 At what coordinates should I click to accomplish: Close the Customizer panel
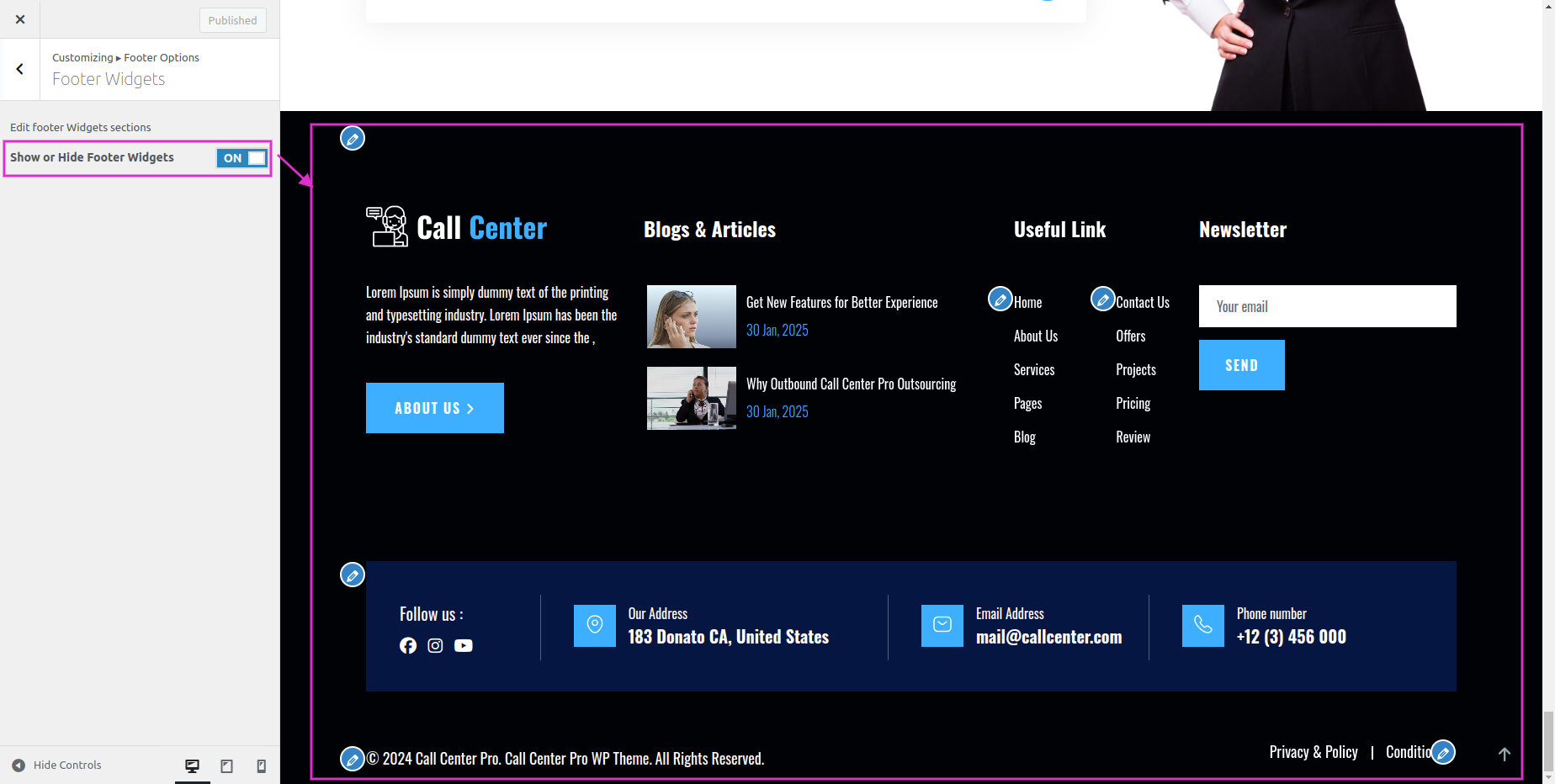pos(20,19)
